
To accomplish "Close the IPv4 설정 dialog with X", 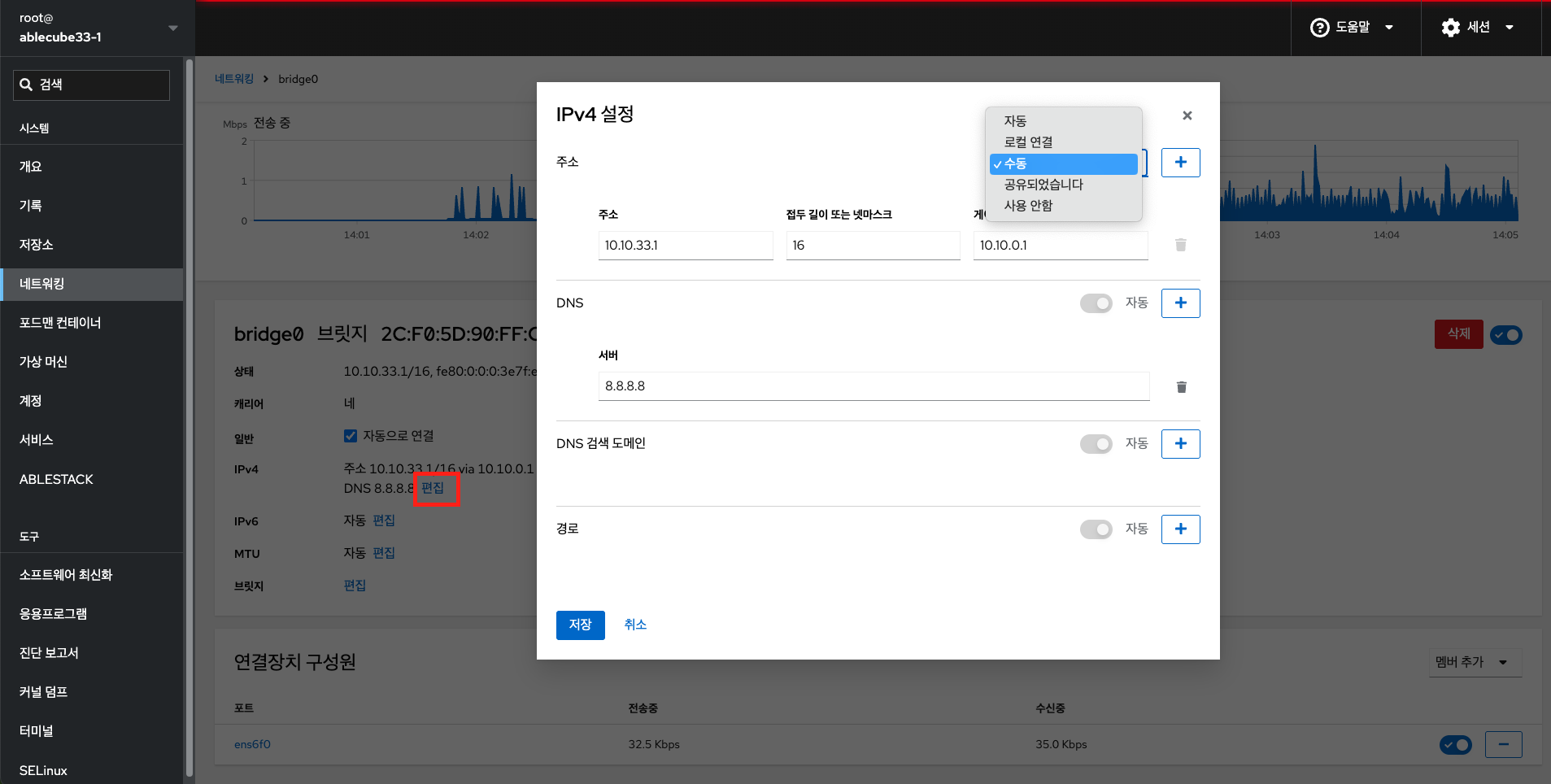I will pyautogui.click(x=1187, y=115).
